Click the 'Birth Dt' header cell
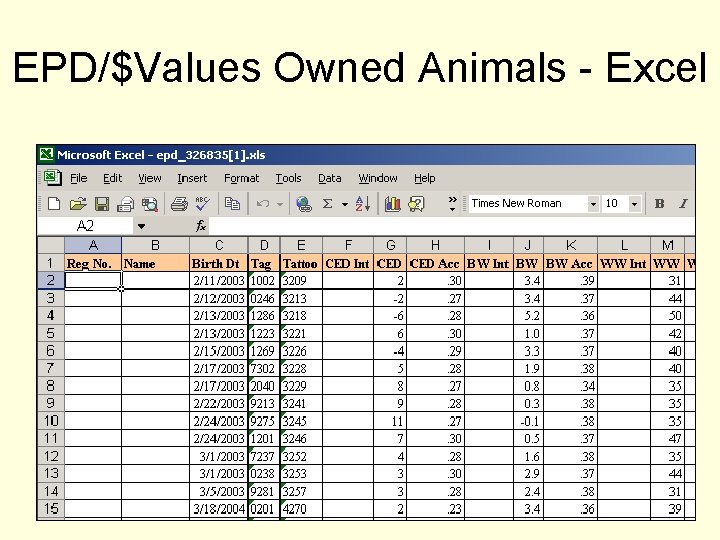720x540 pixels. point(219,263)
